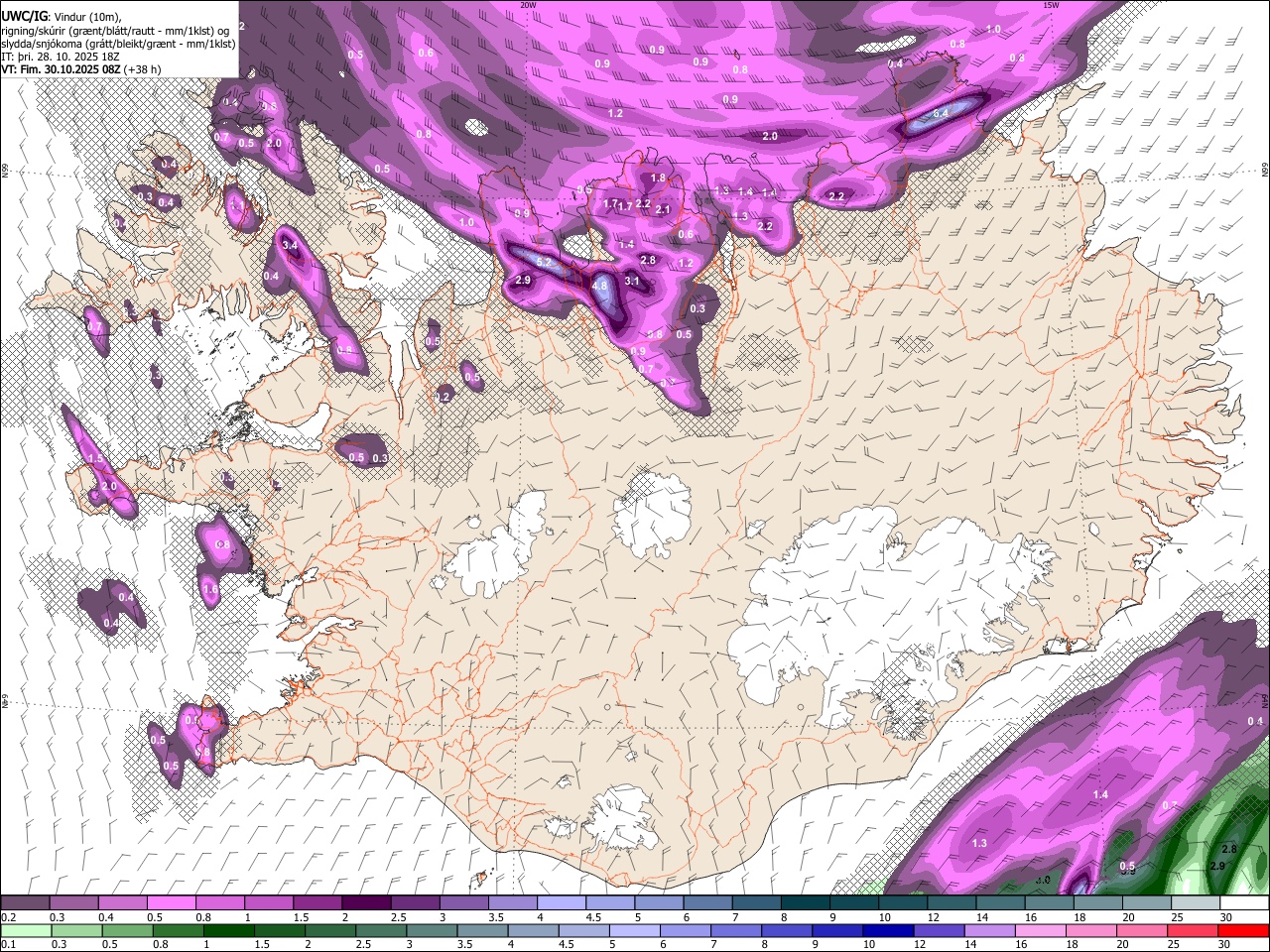
Task: Click the 'slydda/snjókoma' legend description line
Action: click(x=118, y=44)
